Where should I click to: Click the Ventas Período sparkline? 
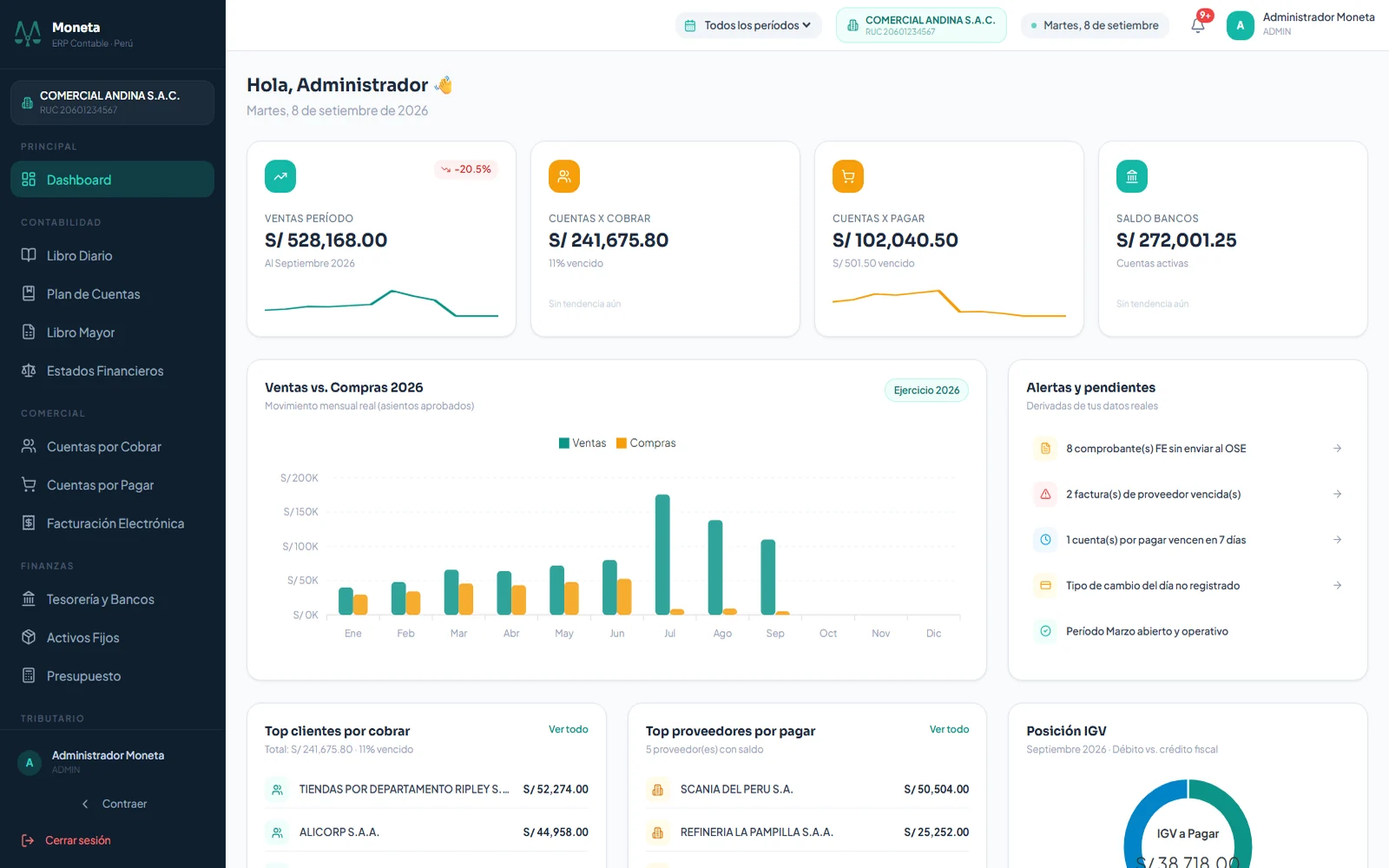(x=381, y=303)
